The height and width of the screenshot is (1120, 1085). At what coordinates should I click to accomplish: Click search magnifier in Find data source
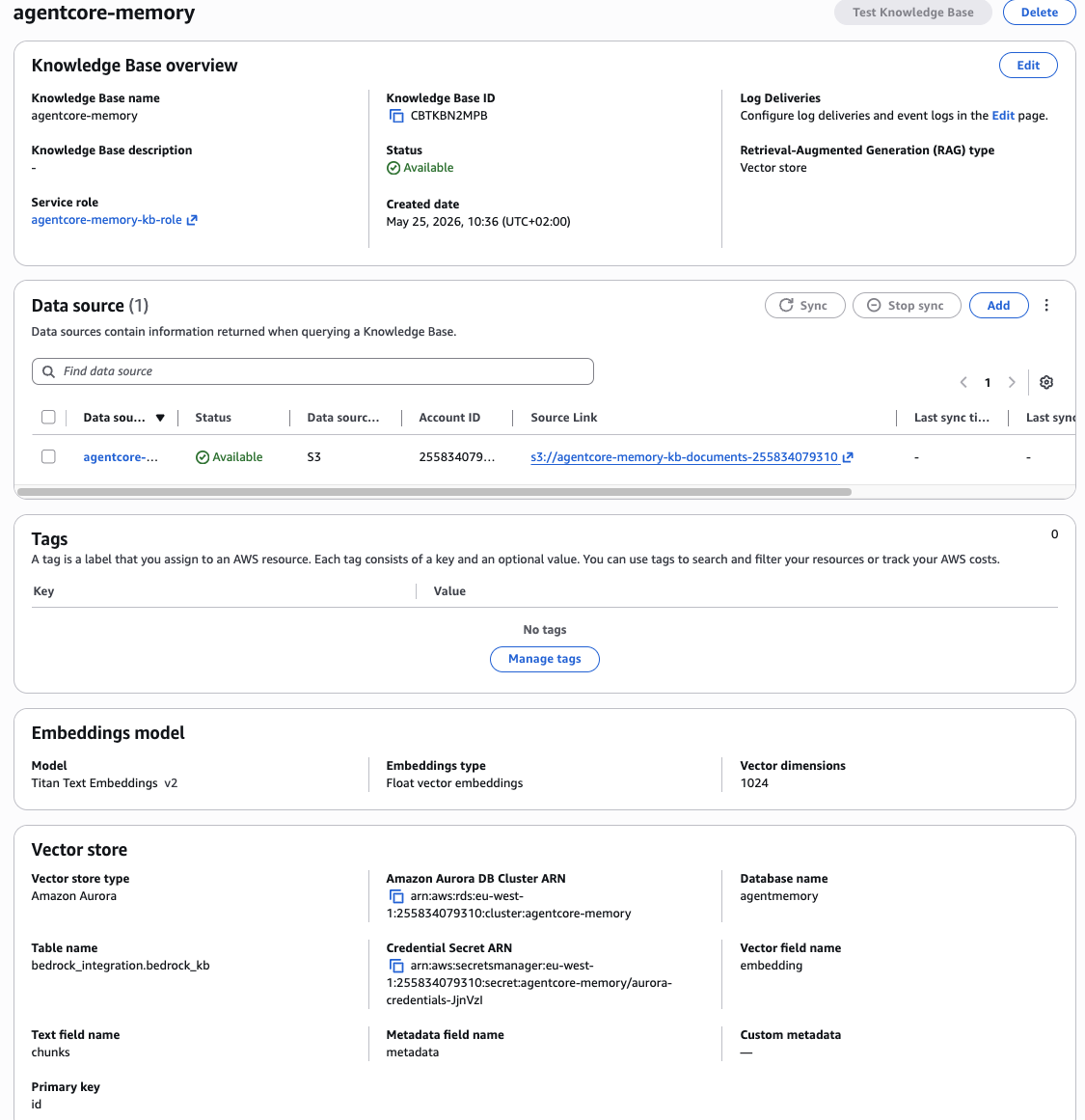[x=48, y=371]
